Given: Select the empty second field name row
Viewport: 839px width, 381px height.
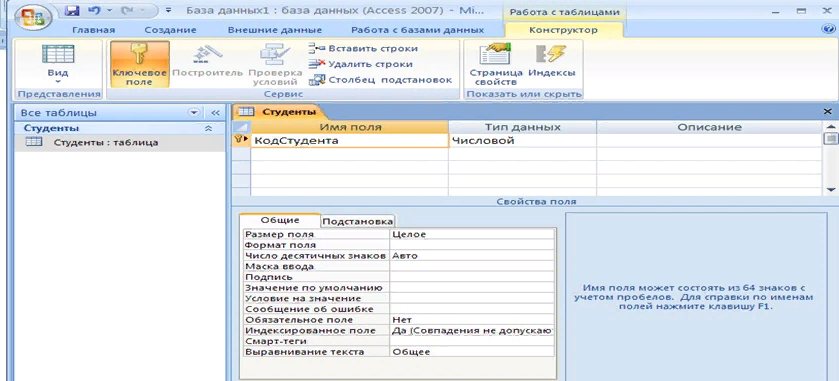Looking at the screenshot, I should 349,154.
